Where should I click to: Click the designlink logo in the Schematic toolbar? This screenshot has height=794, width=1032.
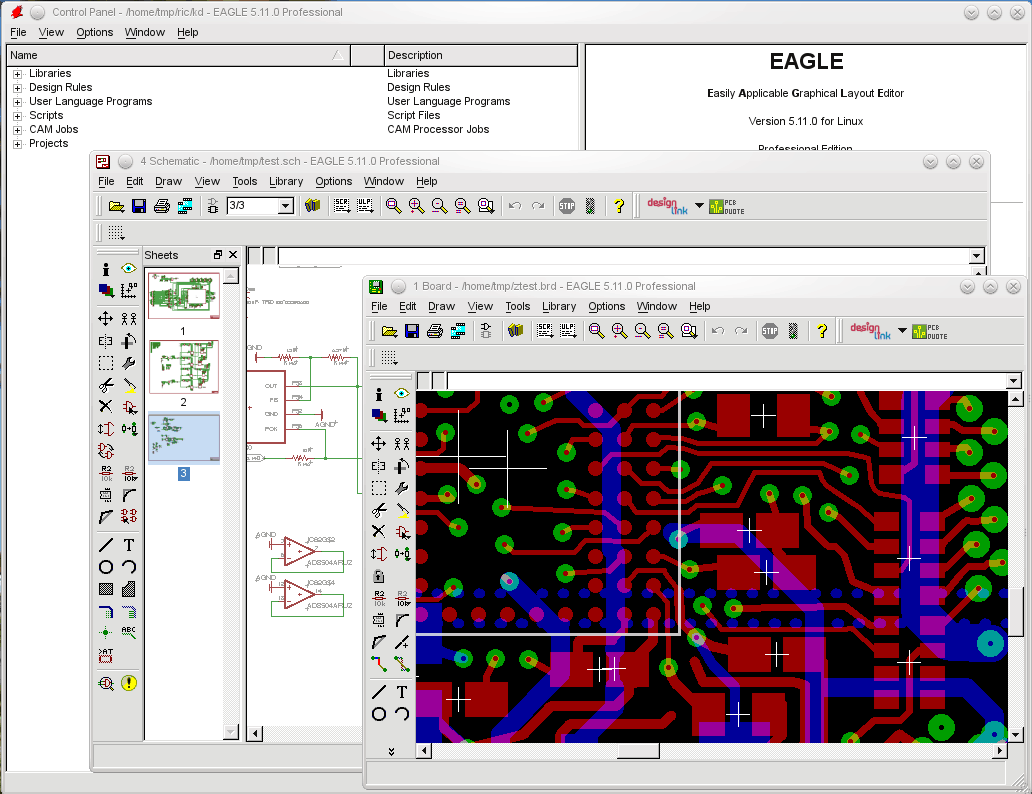667,206
